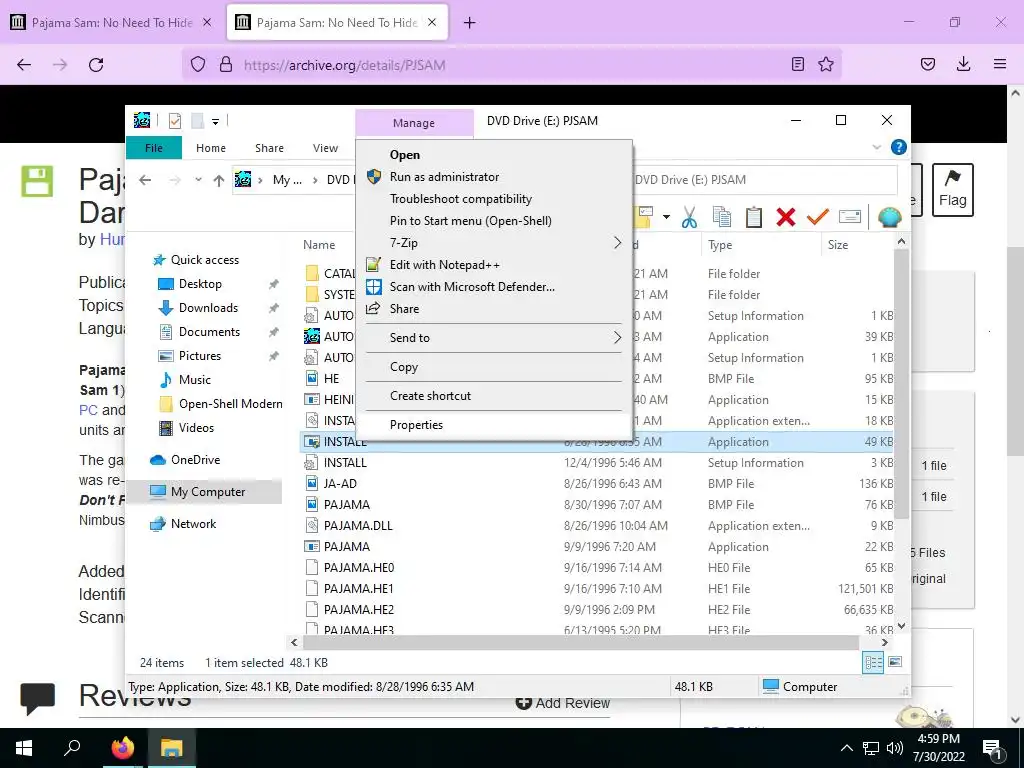Click the Explorer help question mark icon
The width and height of the screenshot is (1024, 768).
(x=899, y=148)
